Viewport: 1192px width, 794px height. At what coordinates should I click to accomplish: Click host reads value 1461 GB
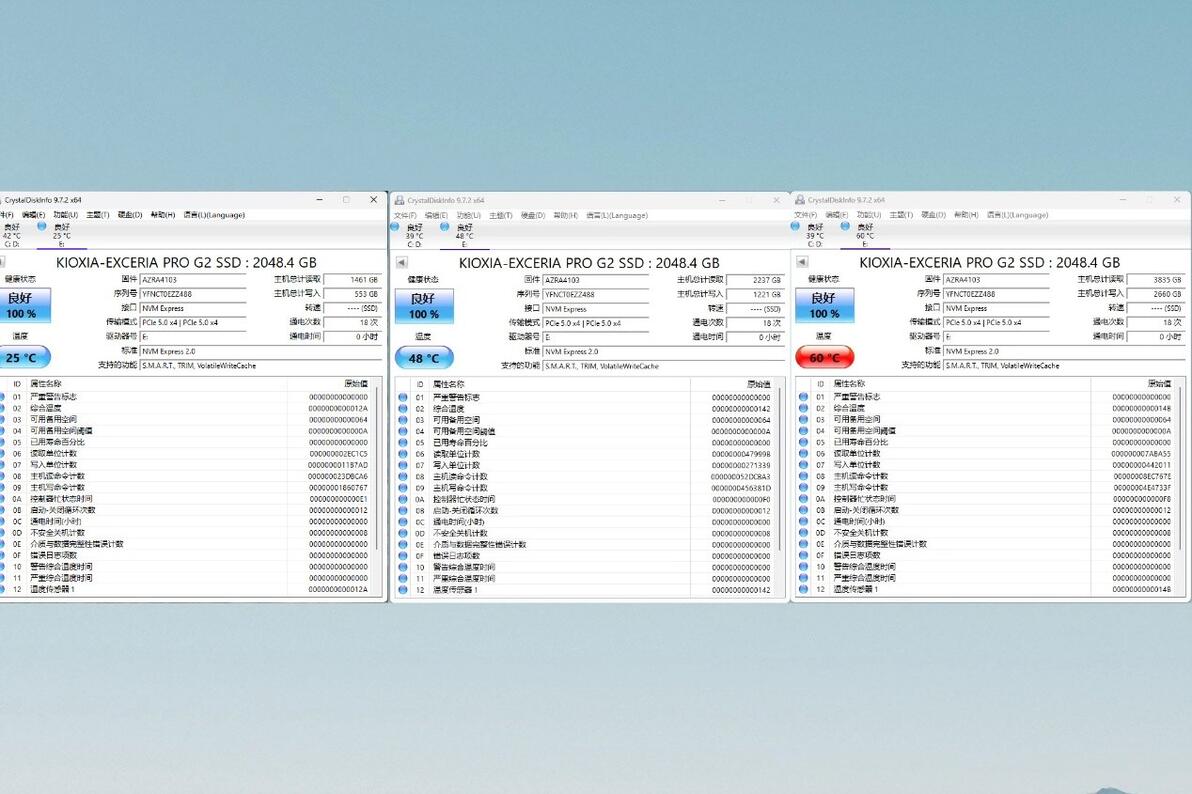351,280
